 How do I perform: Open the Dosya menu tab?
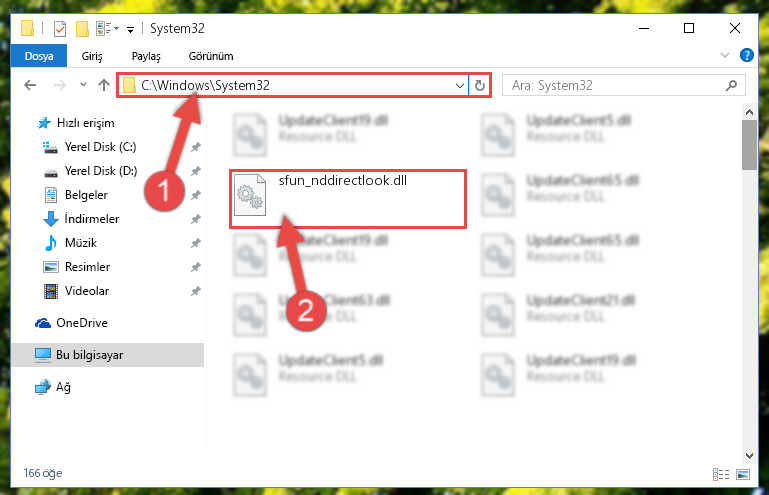(39, 56)
